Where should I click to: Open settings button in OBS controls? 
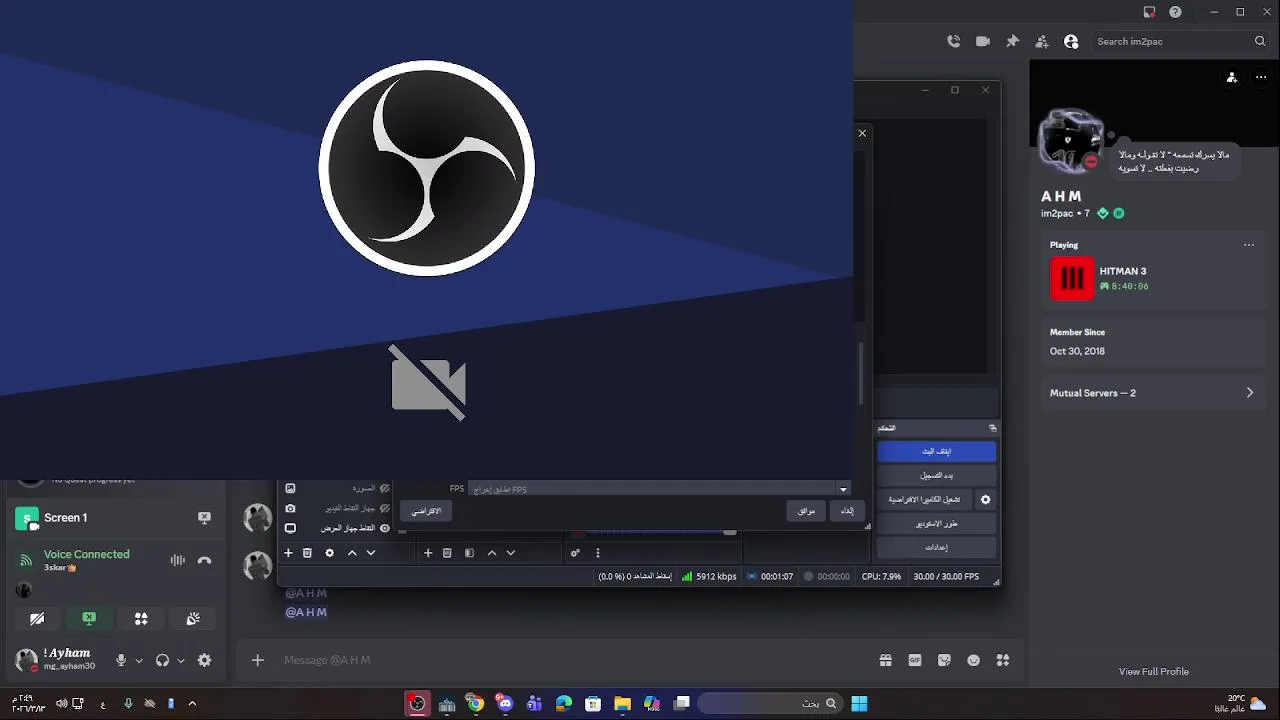click(936, 548)
